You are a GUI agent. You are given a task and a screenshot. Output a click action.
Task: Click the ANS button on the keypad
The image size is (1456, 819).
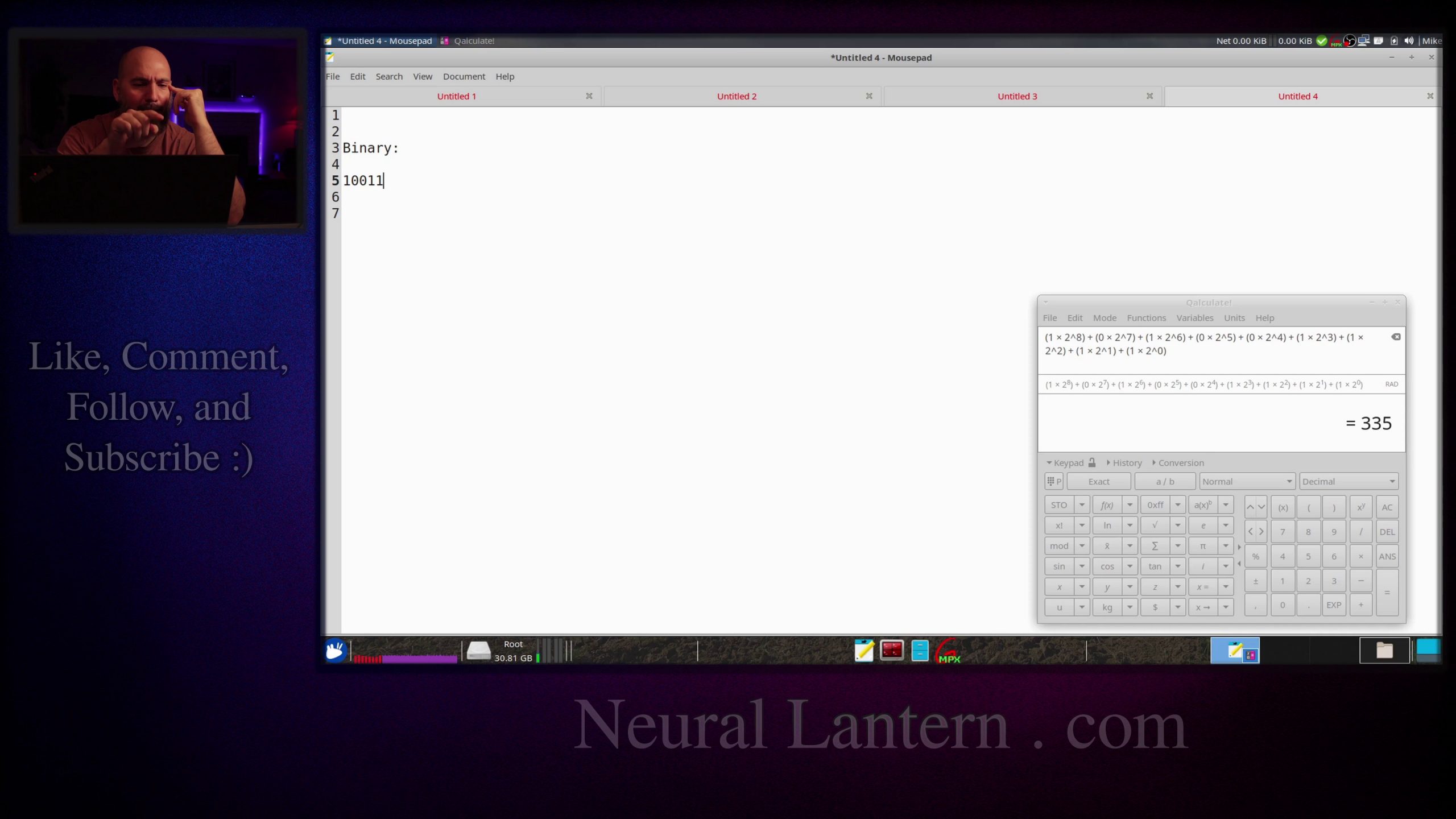pos(1387,556)
